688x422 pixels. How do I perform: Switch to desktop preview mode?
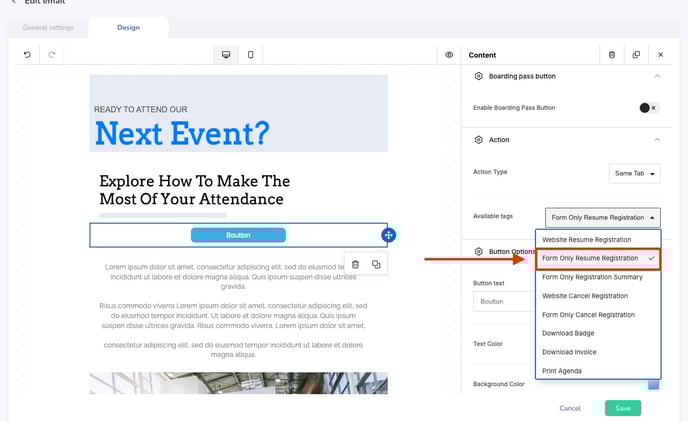[226, 55]
